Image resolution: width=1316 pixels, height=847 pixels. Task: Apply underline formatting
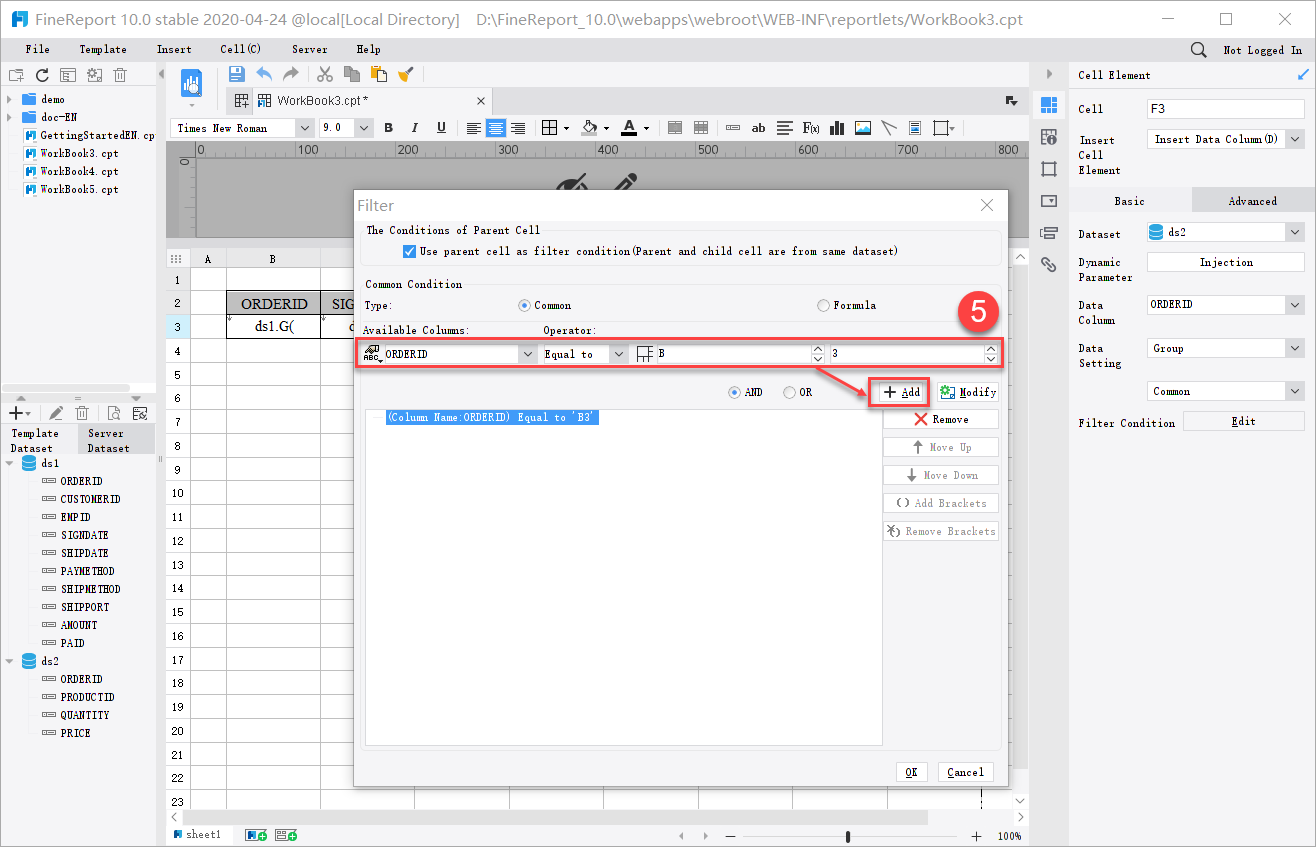pos(441,128)
